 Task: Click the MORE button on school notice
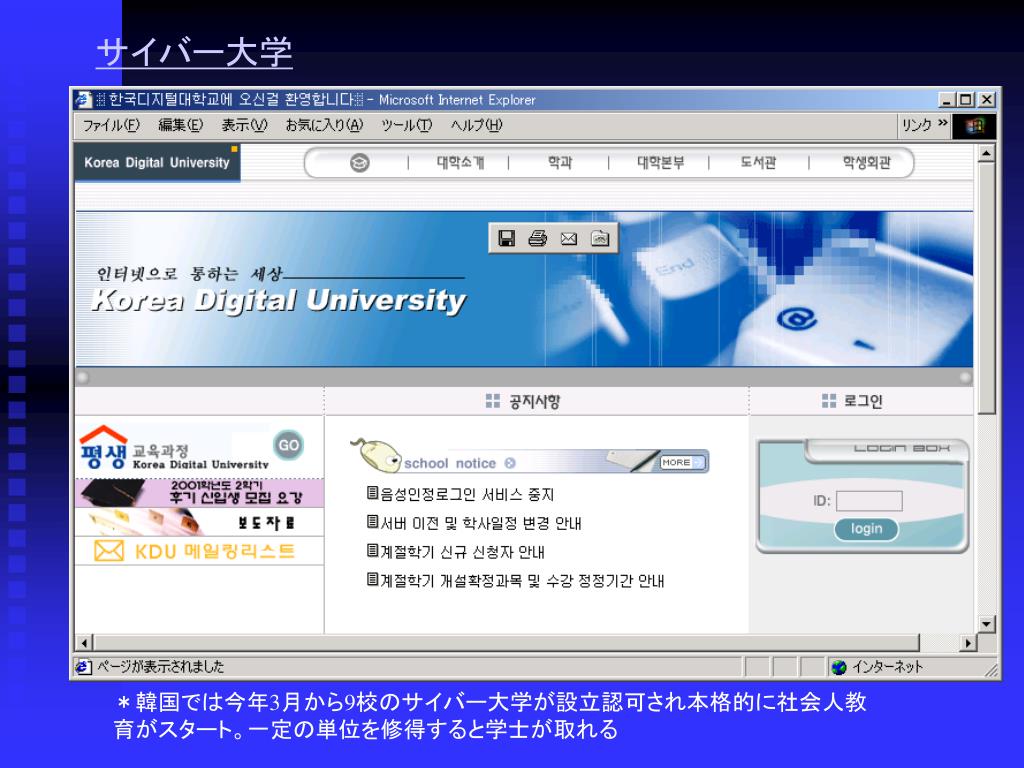[x=682, y=462]
